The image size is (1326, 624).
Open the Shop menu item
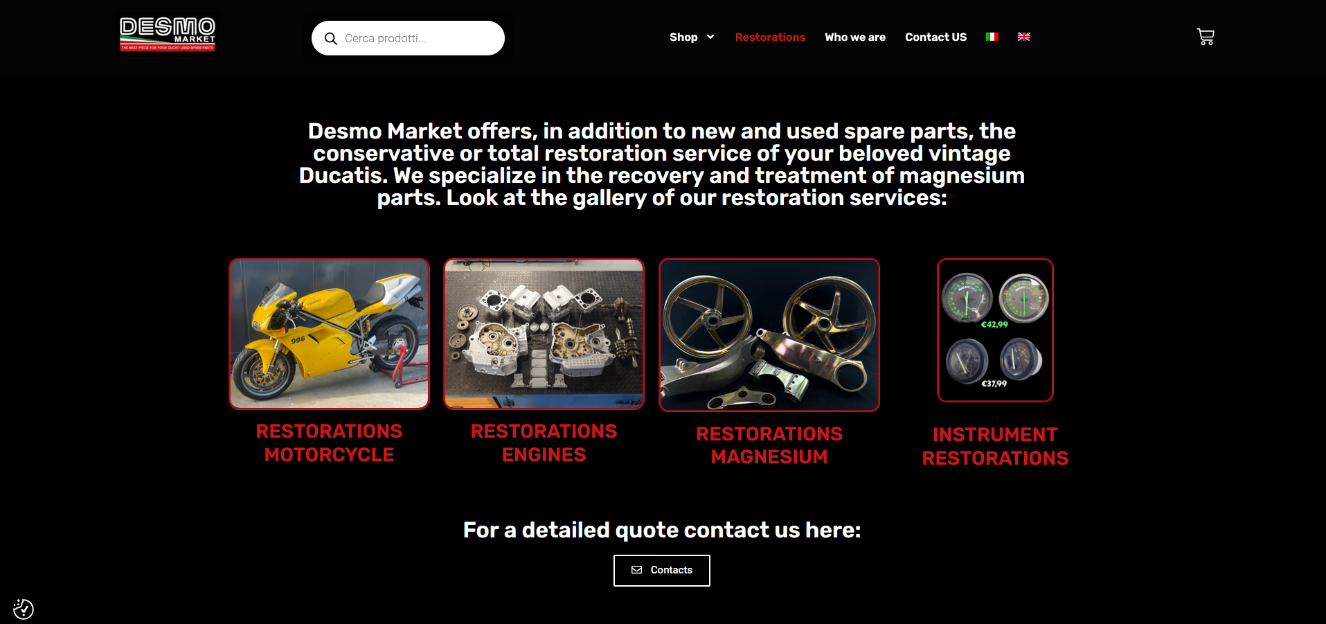point(684,37)
